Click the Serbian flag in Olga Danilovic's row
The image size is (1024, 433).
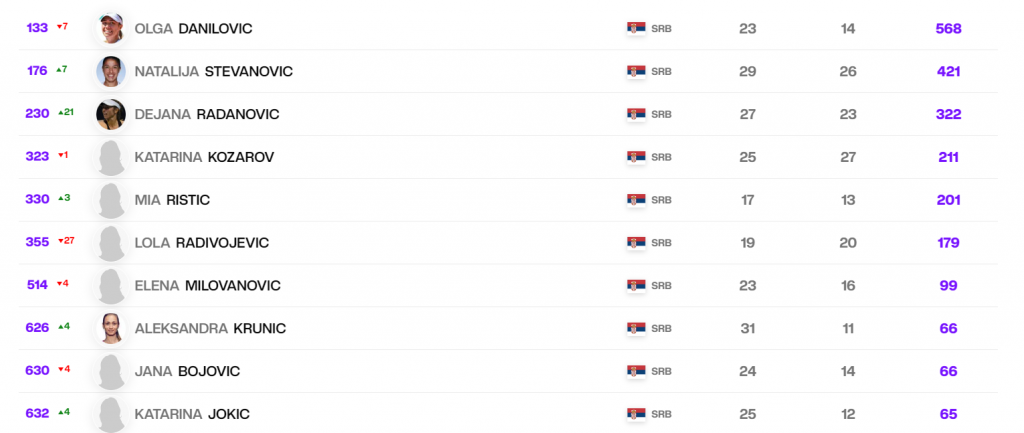point(635,29)
